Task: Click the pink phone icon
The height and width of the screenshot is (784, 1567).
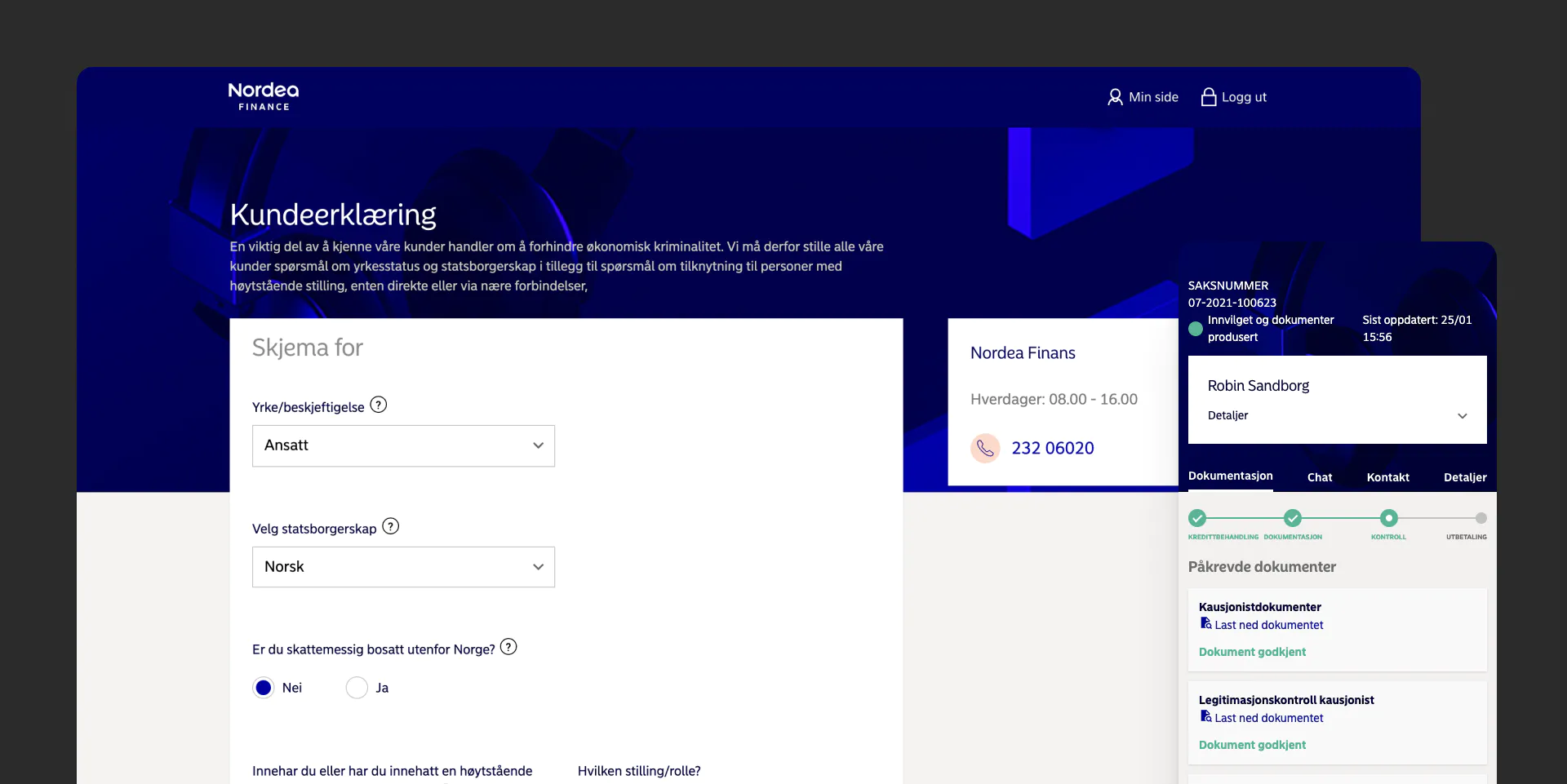Action: coord(985,448)
